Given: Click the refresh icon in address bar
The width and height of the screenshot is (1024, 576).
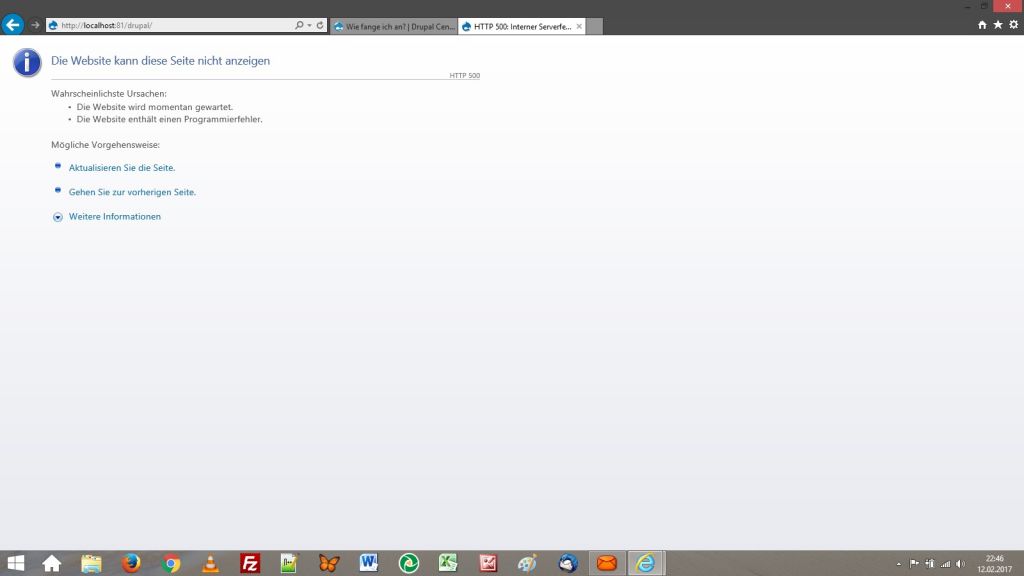Looking at the screenshot, I should (320, 25).
